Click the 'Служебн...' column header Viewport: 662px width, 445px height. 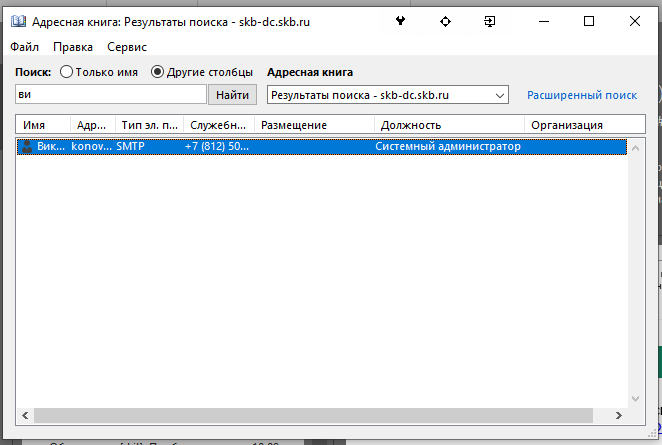(219, 125)
